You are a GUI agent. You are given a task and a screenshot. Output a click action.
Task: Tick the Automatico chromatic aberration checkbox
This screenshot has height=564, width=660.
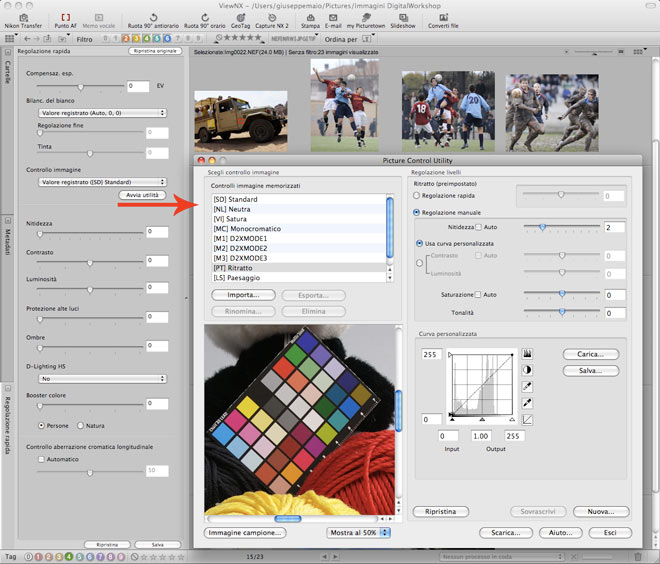coord(40,459)
